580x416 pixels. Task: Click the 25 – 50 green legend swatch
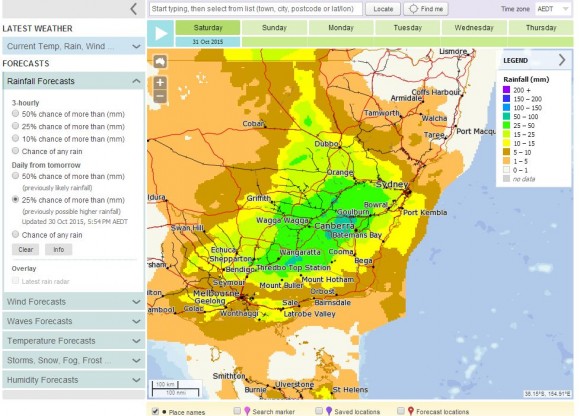(506, 125)
